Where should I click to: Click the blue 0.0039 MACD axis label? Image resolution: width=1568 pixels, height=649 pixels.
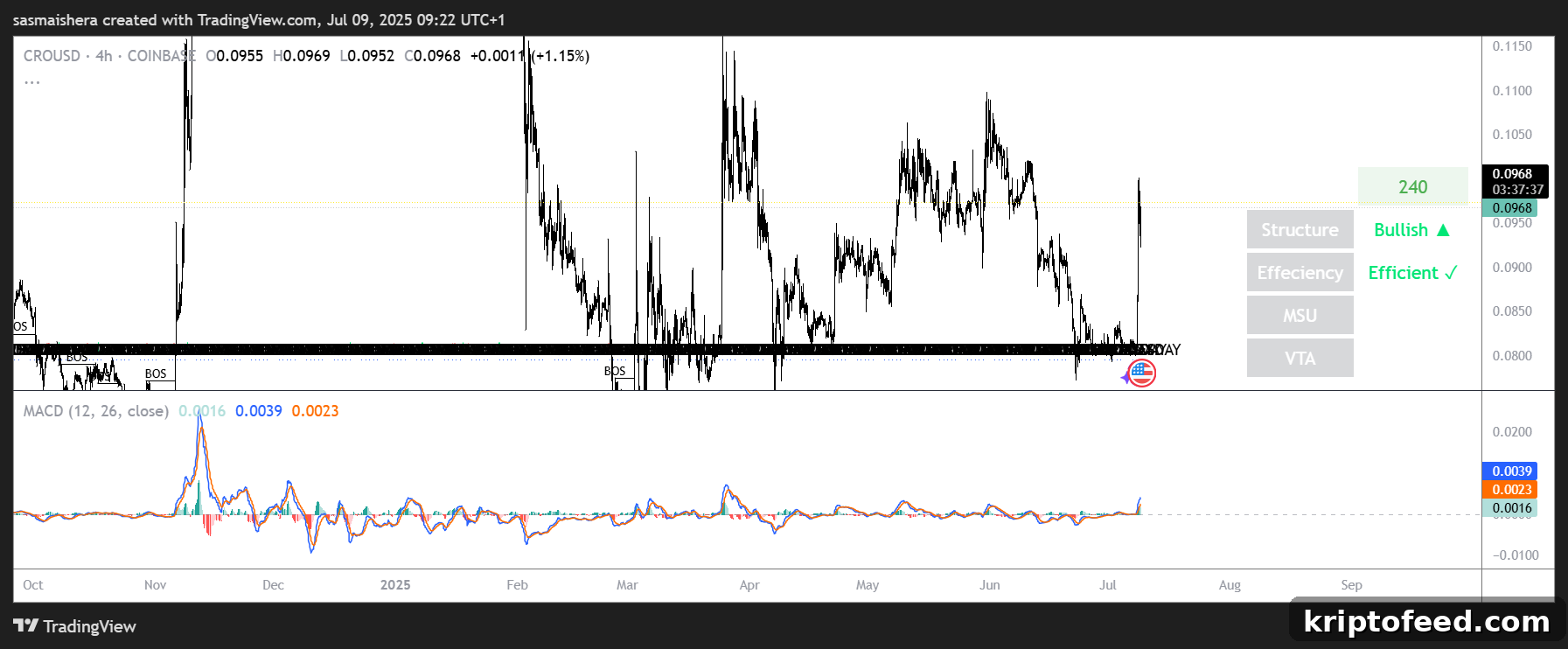[x=1510, y=471]
